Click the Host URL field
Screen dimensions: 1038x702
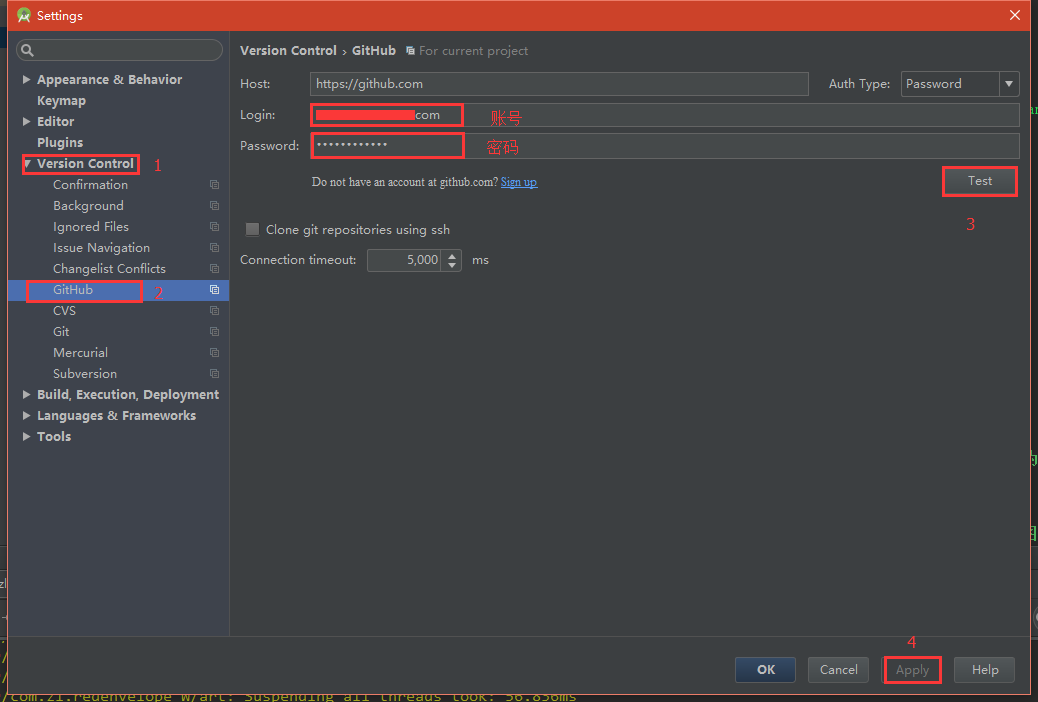[559, 84]
